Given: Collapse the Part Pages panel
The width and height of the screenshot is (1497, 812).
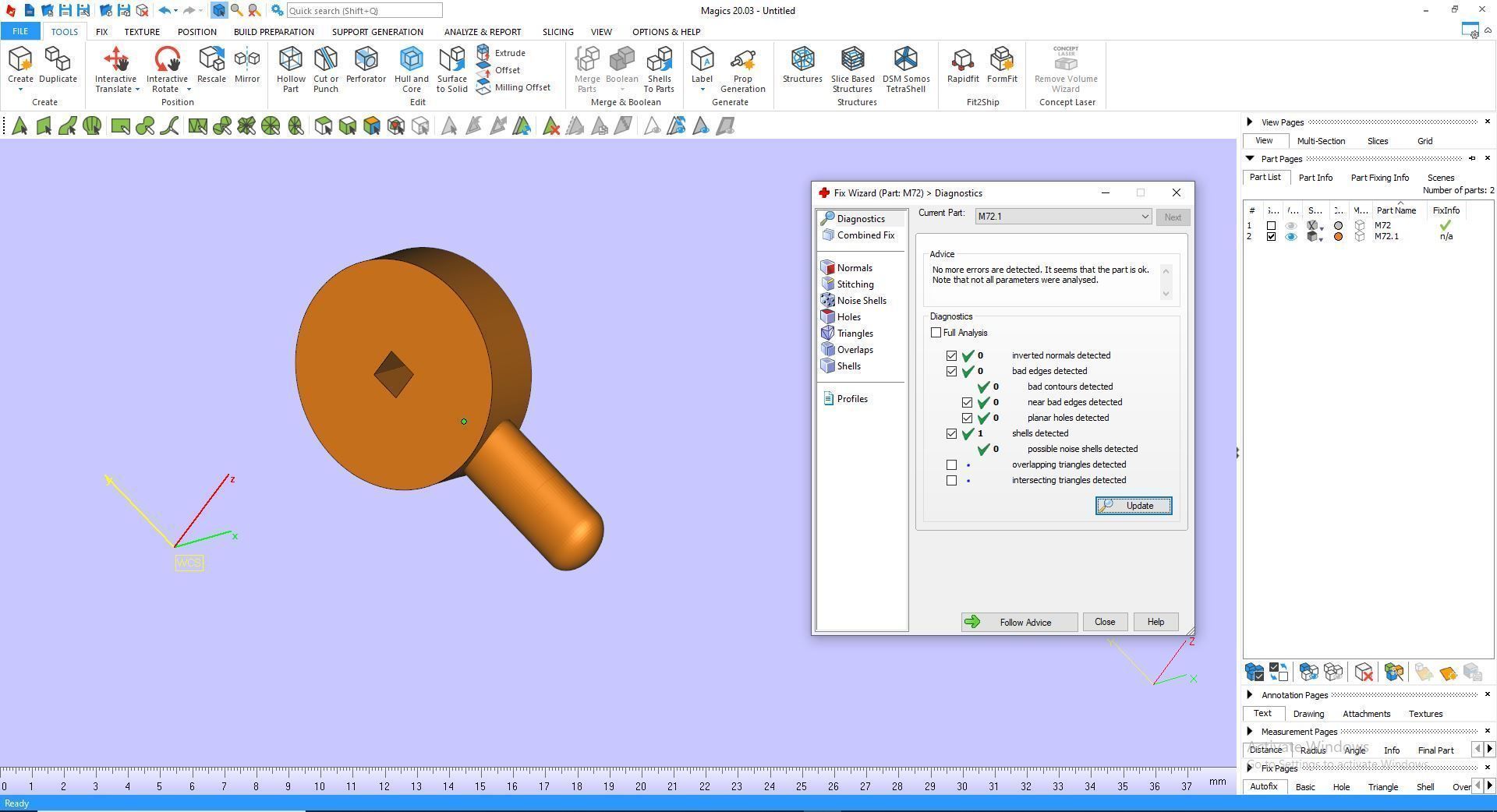Looking at the screenshot, I should click(x=1250, y=158).
